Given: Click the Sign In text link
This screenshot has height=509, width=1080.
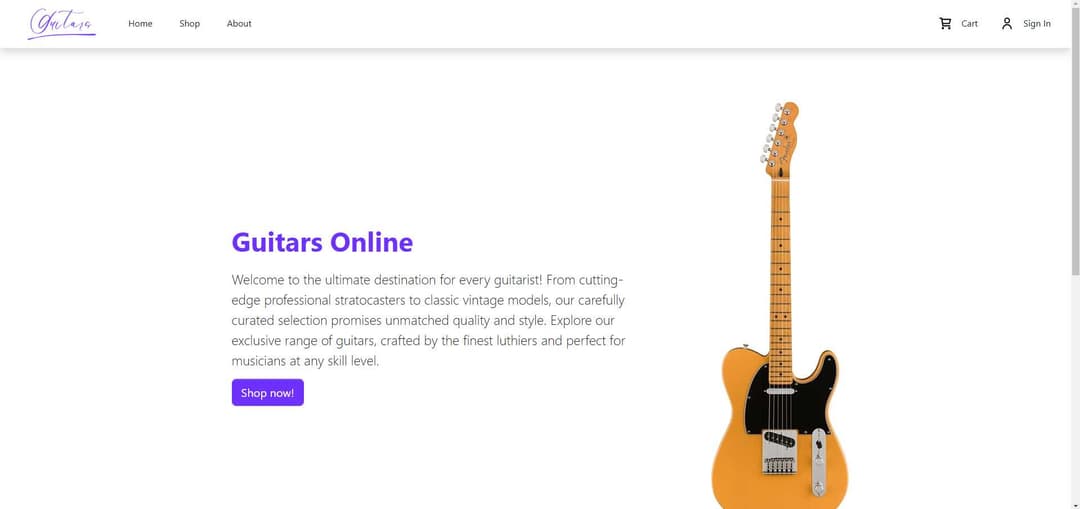Looking at the screenshot, I should click(1037, 24).
